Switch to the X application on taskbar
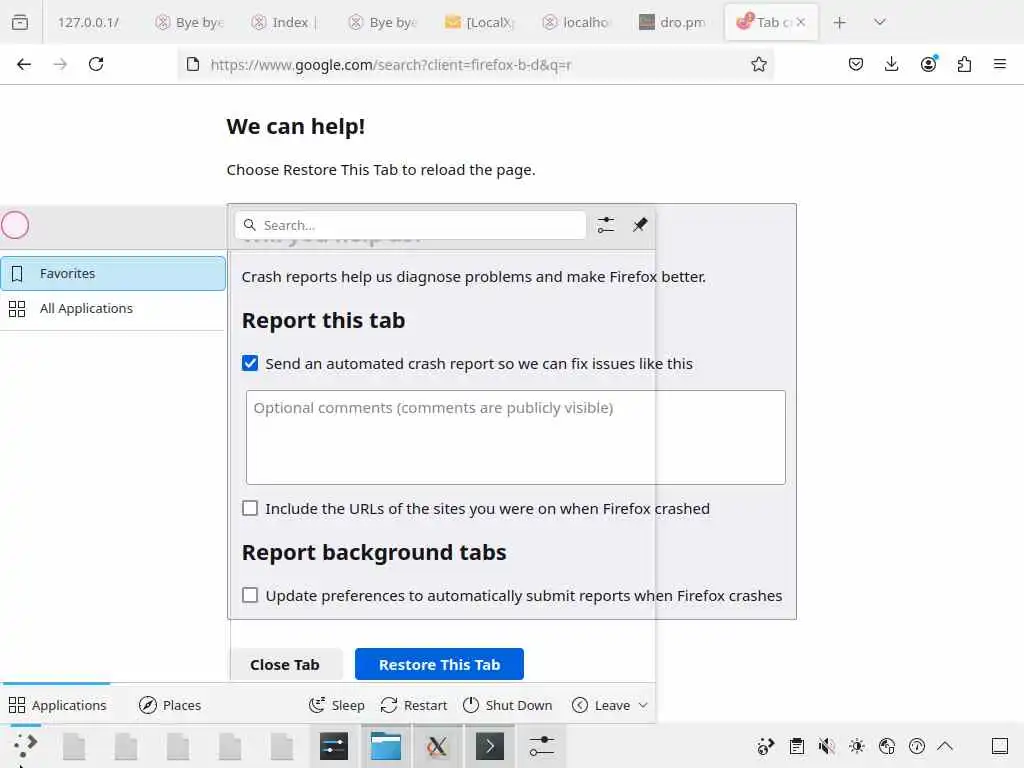This screenshot has width=1024, height=768. pyautogui.click(x=437, y=746)
